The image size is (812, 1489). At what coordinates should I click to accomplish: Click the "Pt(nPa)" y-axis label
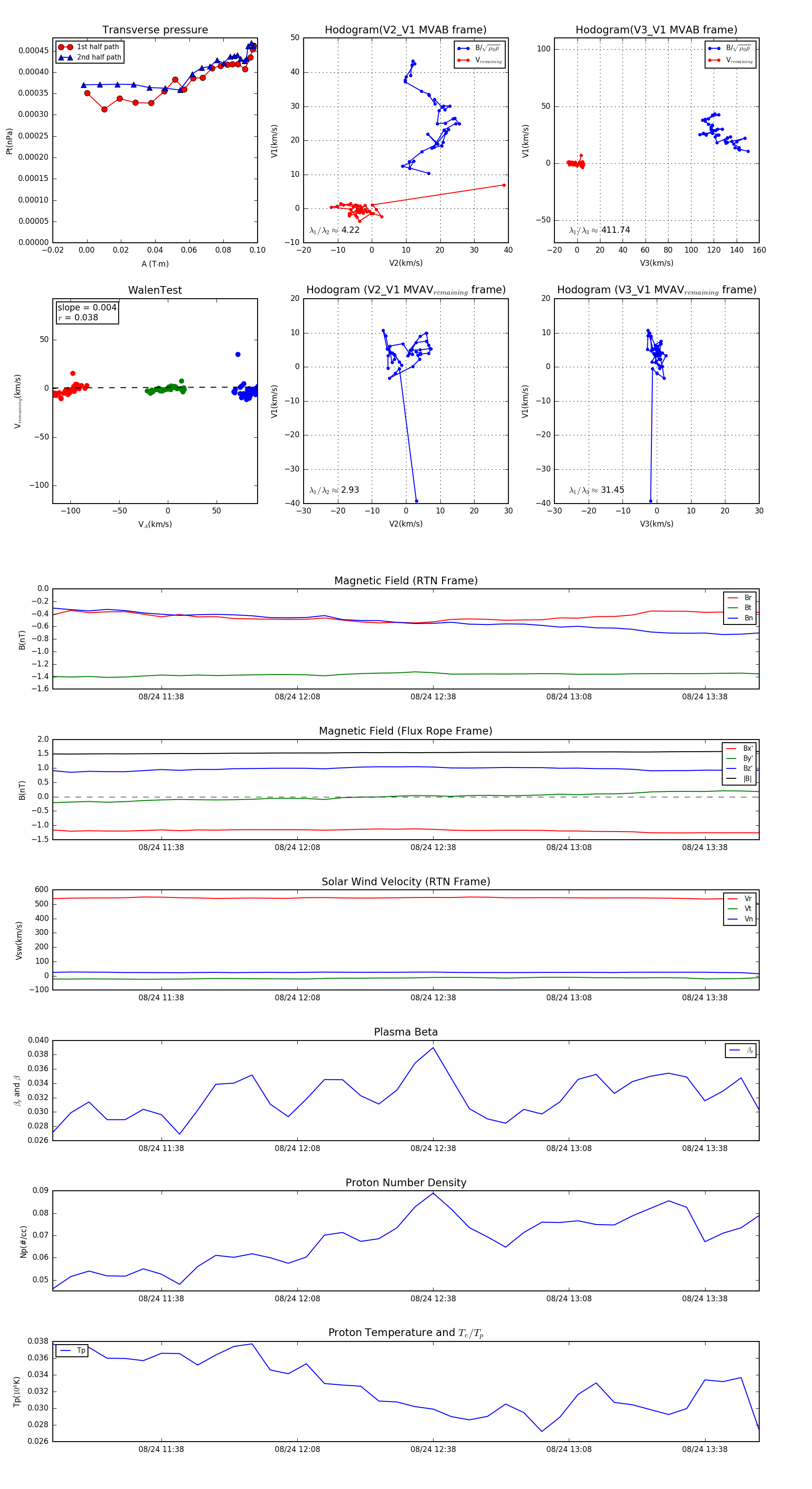[x=9, y=141]
